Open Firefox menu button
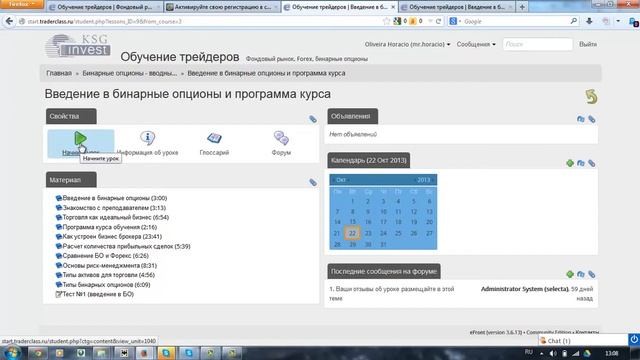 point(21,4)
